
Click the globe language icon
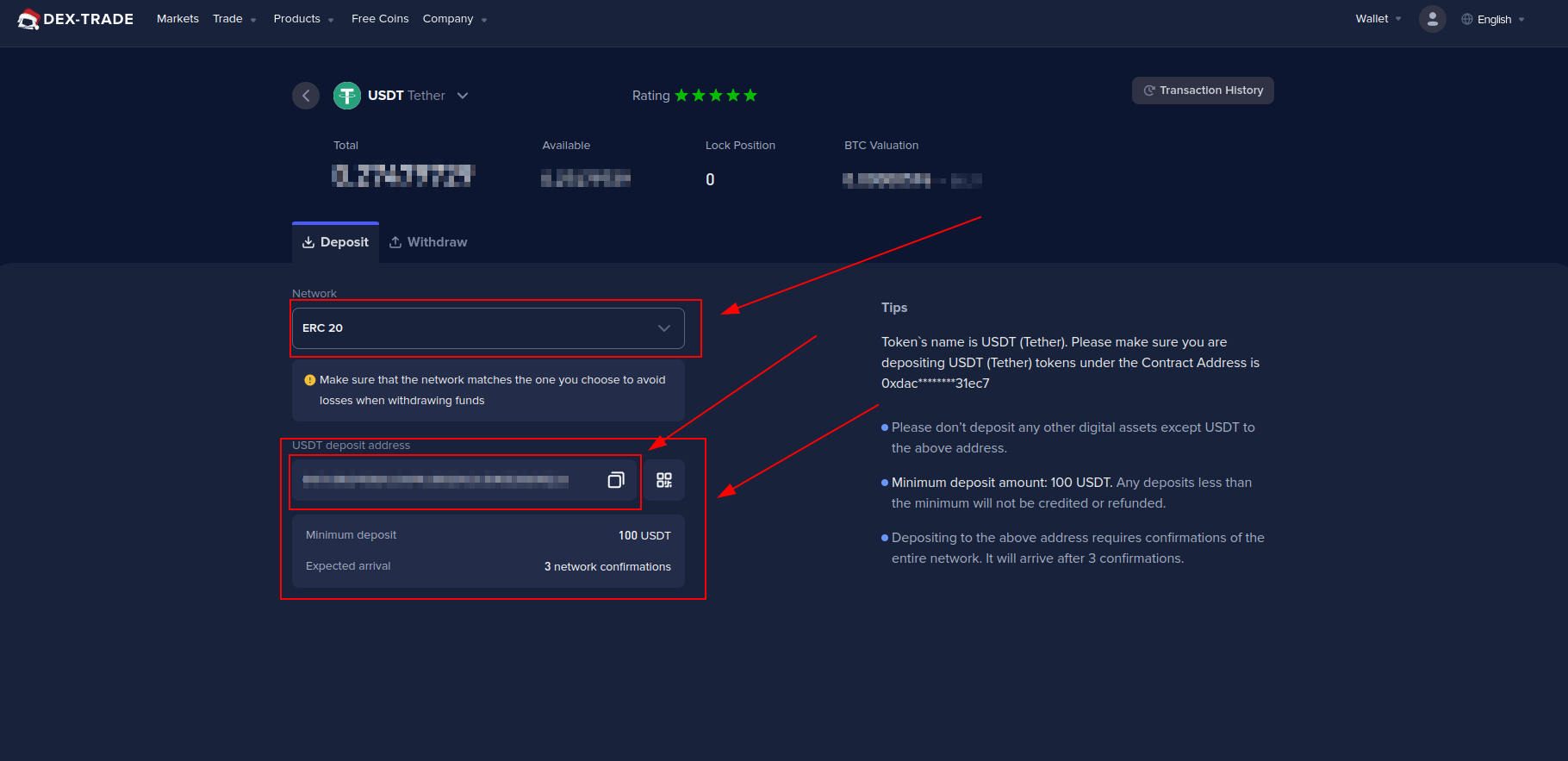(x=1467, y=19)
